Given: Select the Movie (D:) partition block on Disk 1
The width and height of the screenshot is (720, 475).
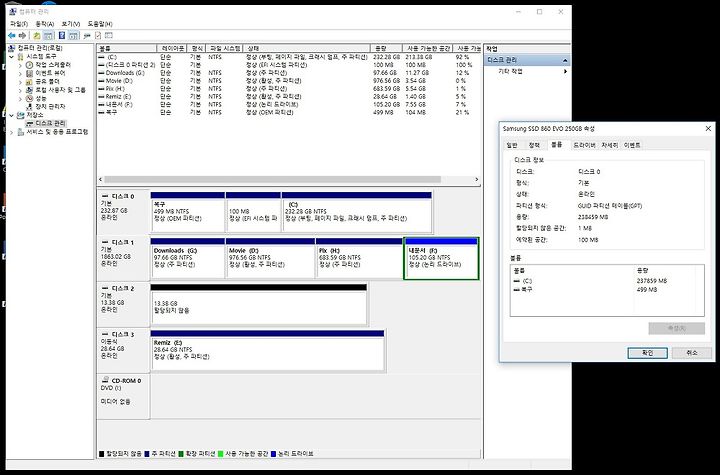Looking at the screenshot, I should [x=270, y=258].
